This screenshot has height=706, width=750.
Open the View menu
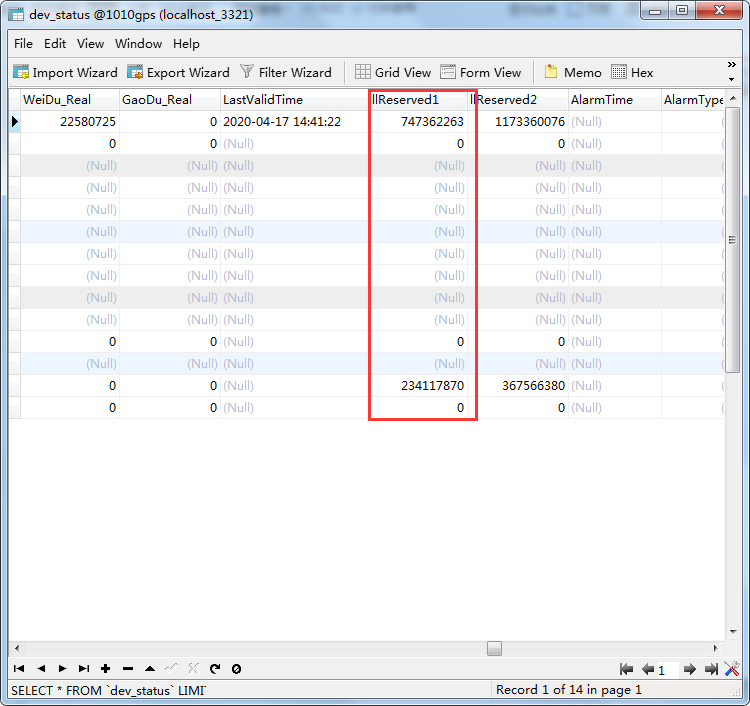point(90,44)
